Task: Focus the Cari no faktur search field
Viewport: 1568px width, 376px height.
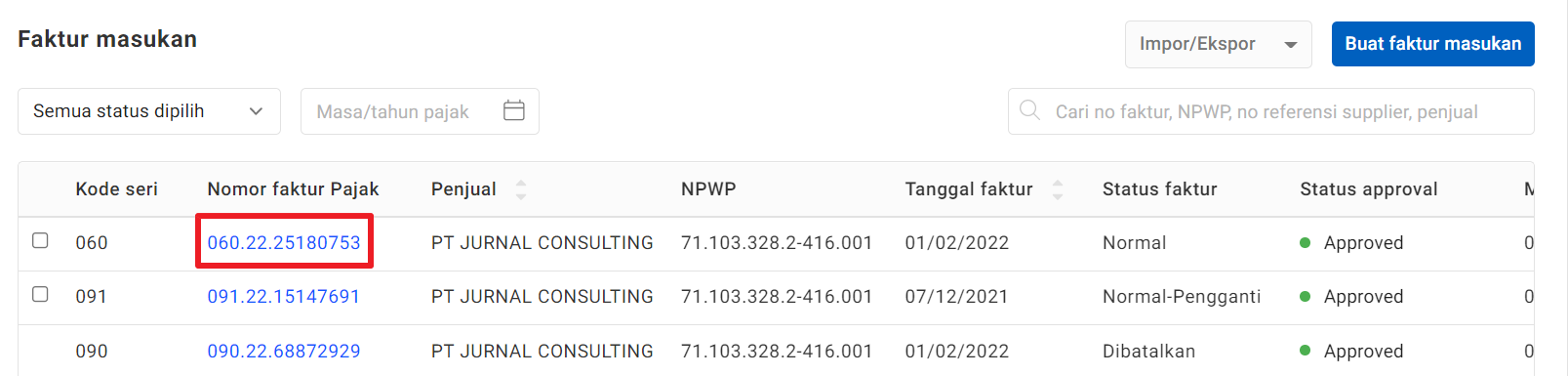Action: pyautogui.click(x=1270, y=111)
